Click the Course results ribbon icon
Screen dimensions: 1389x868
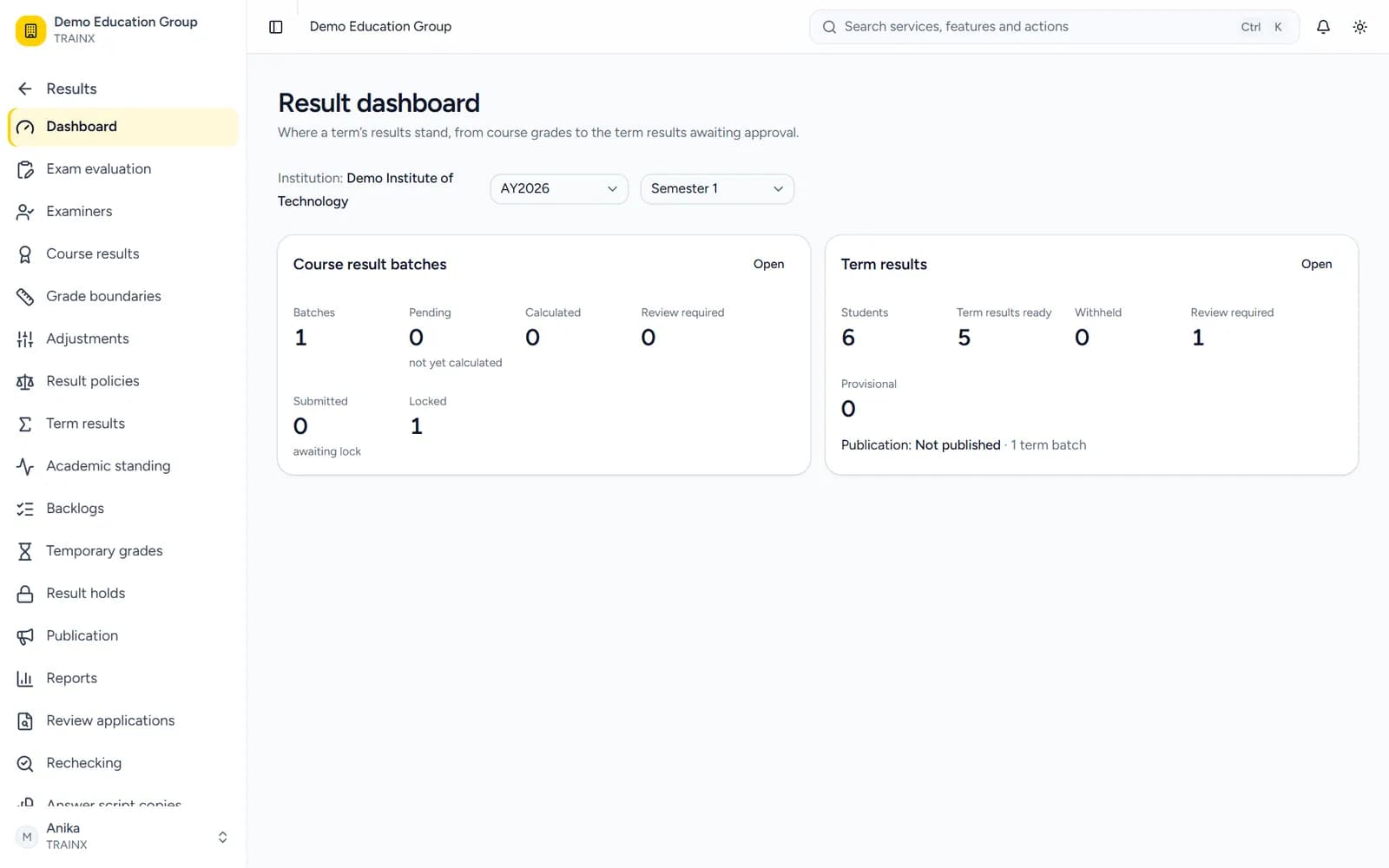pos(25,254)
